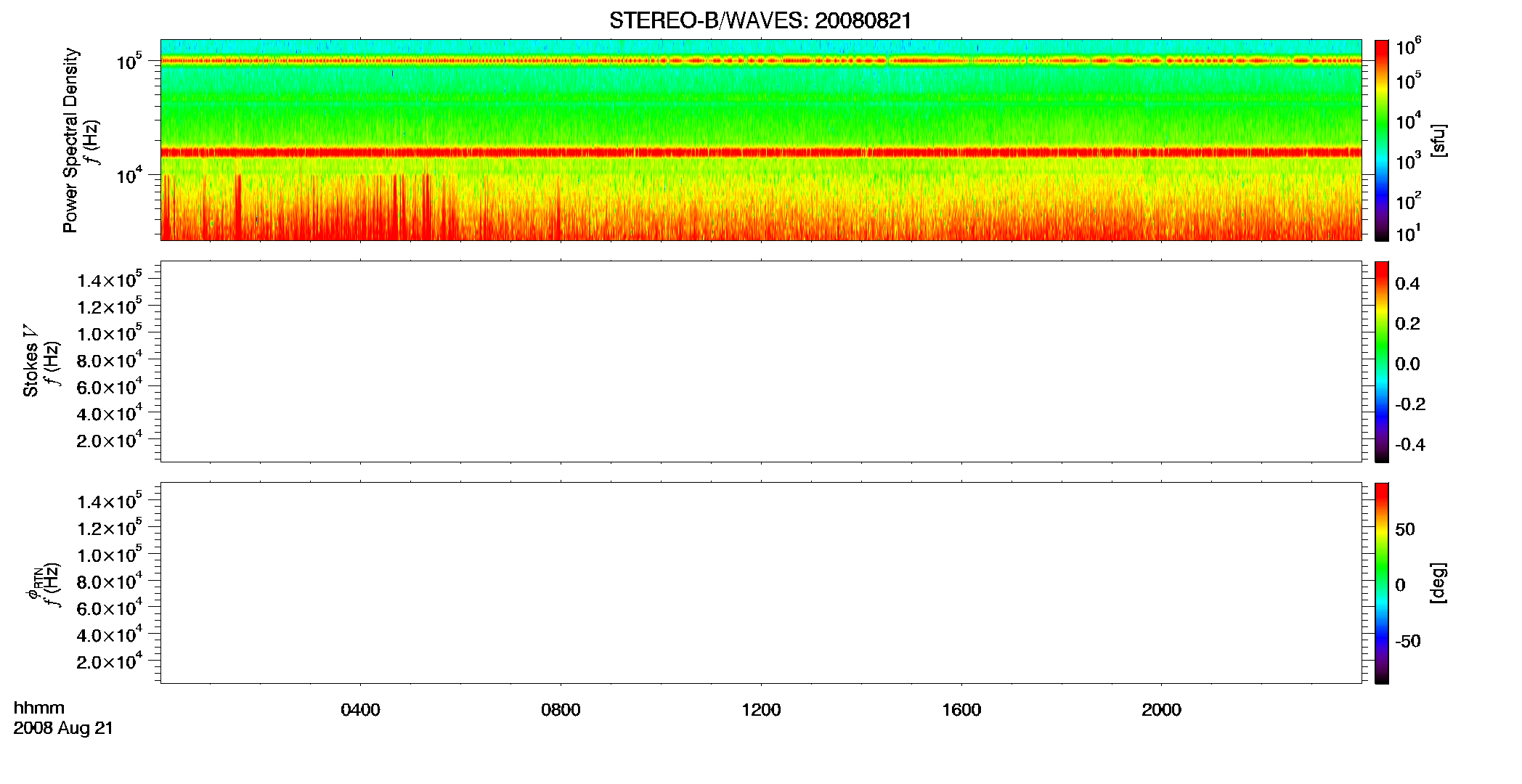The image size is (1522, 784).
Task: Click the Stokes V colorbar
Action: click(x=1382, y=362)
